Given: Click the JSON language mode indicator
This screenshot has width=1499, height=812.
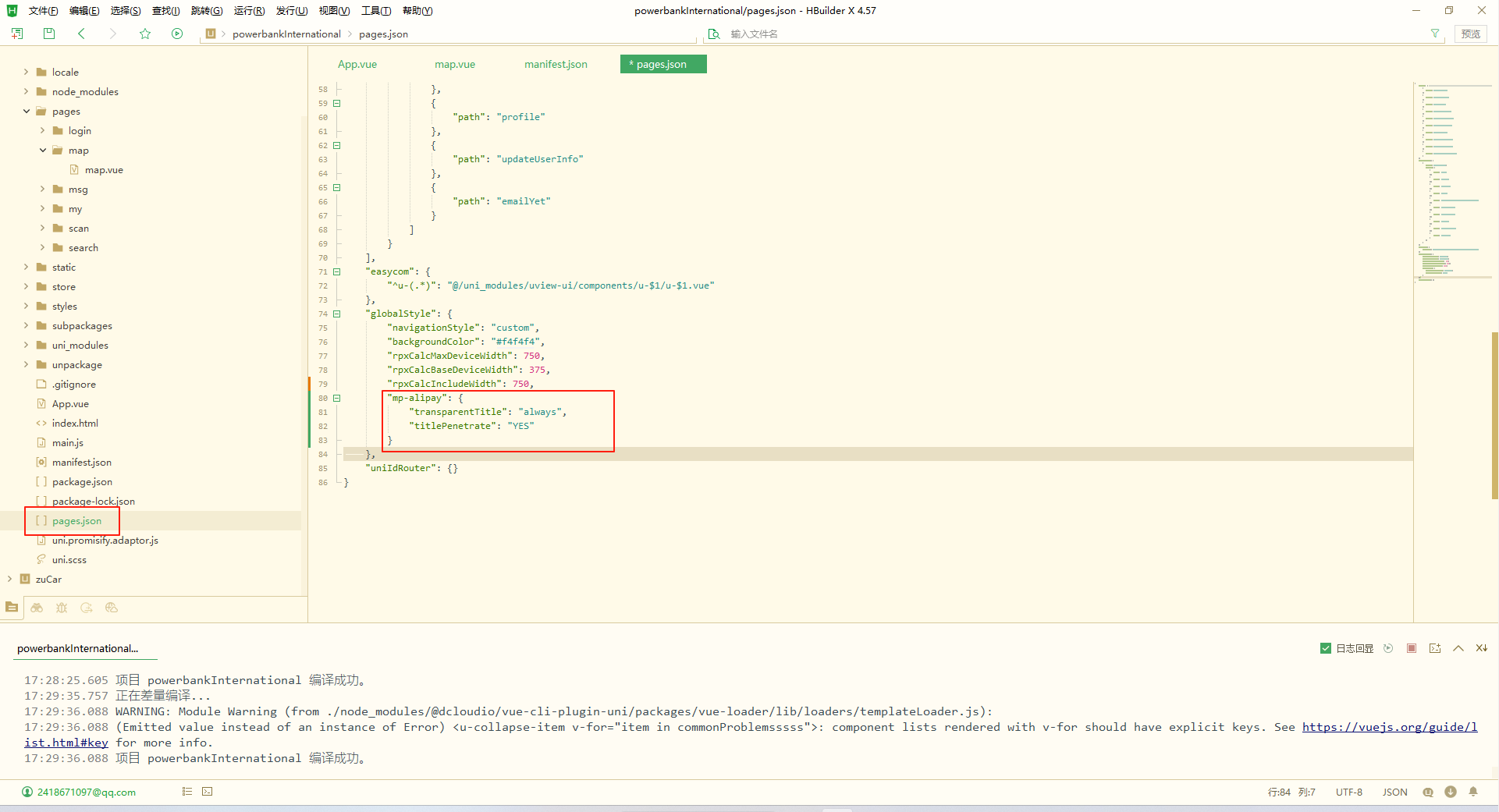Looking at the screenshot, I should pyautogui.click(x=1395, y=792).
